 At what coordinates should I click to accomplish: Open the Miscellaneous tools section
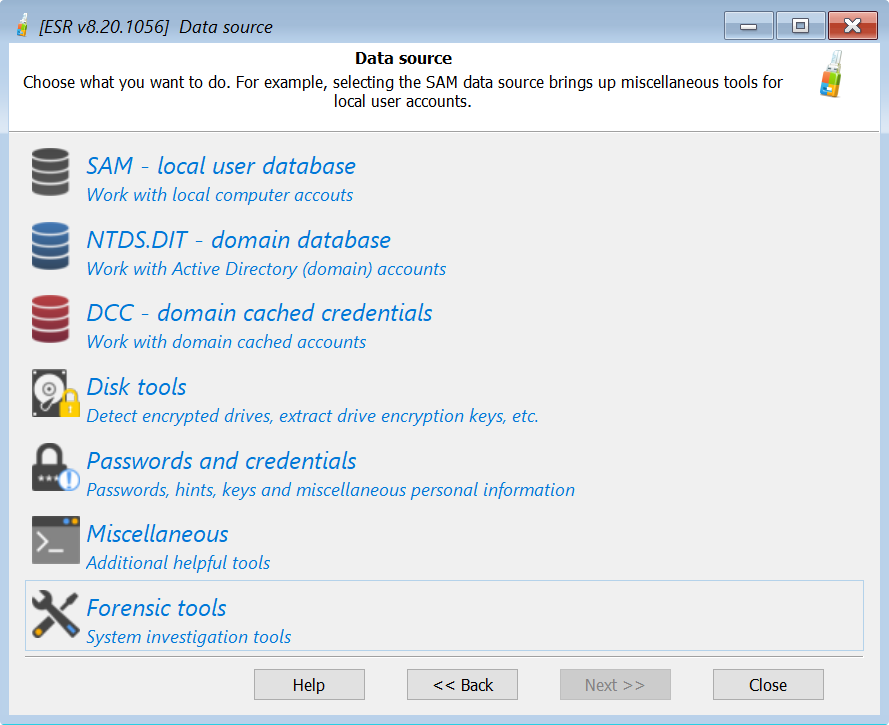click(157, 534)
